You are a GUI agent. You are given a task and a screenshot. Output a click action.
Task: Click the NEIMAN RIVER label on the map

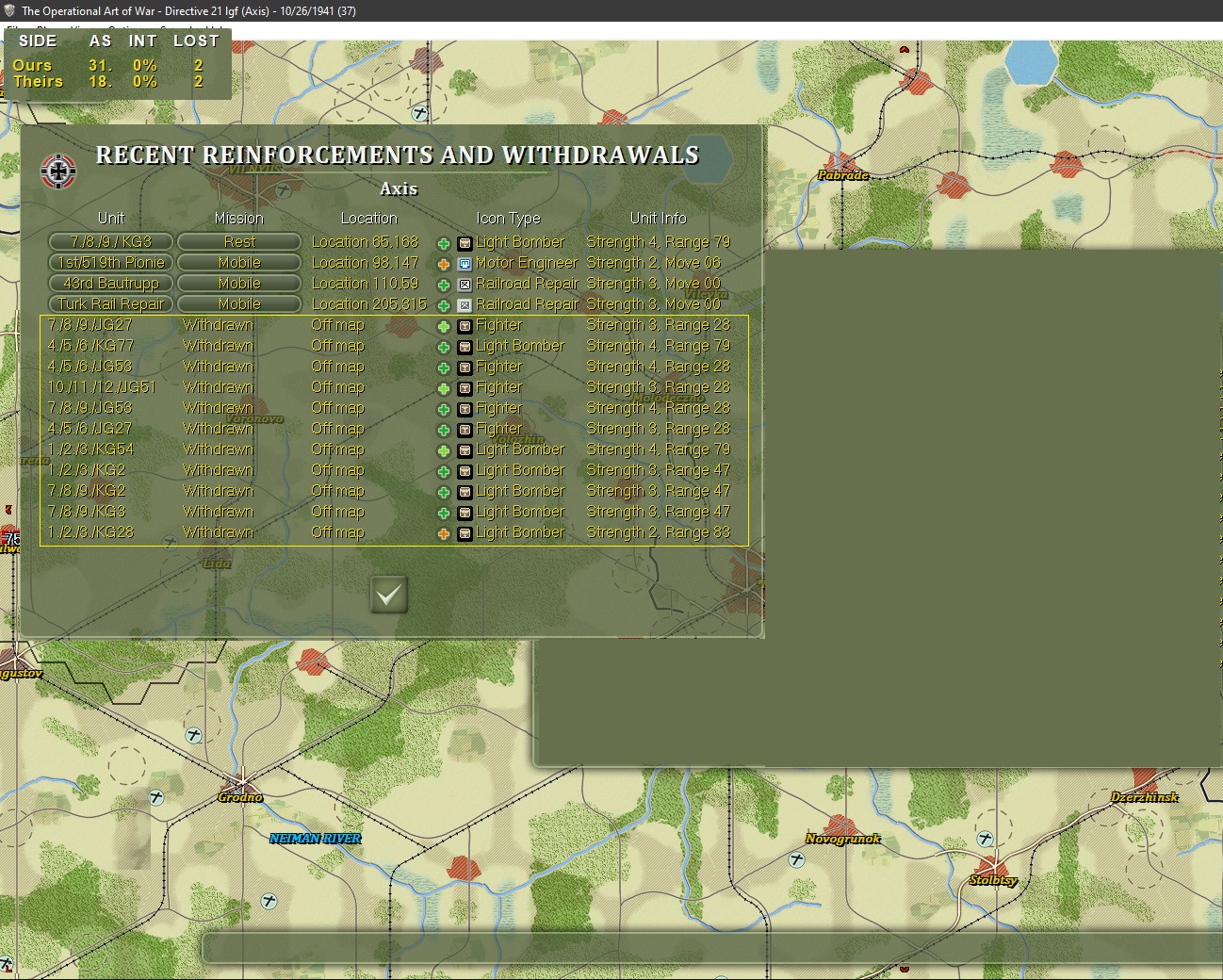[315, 839]
